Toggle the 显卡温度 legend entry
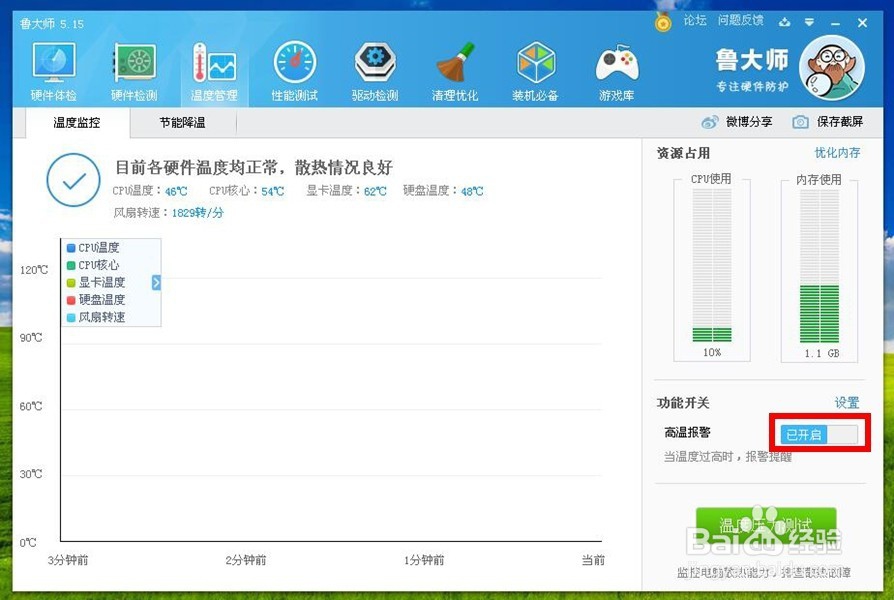The height and width of the screenshot is (600, 894). pyautogui.click(x=96, y=282)
